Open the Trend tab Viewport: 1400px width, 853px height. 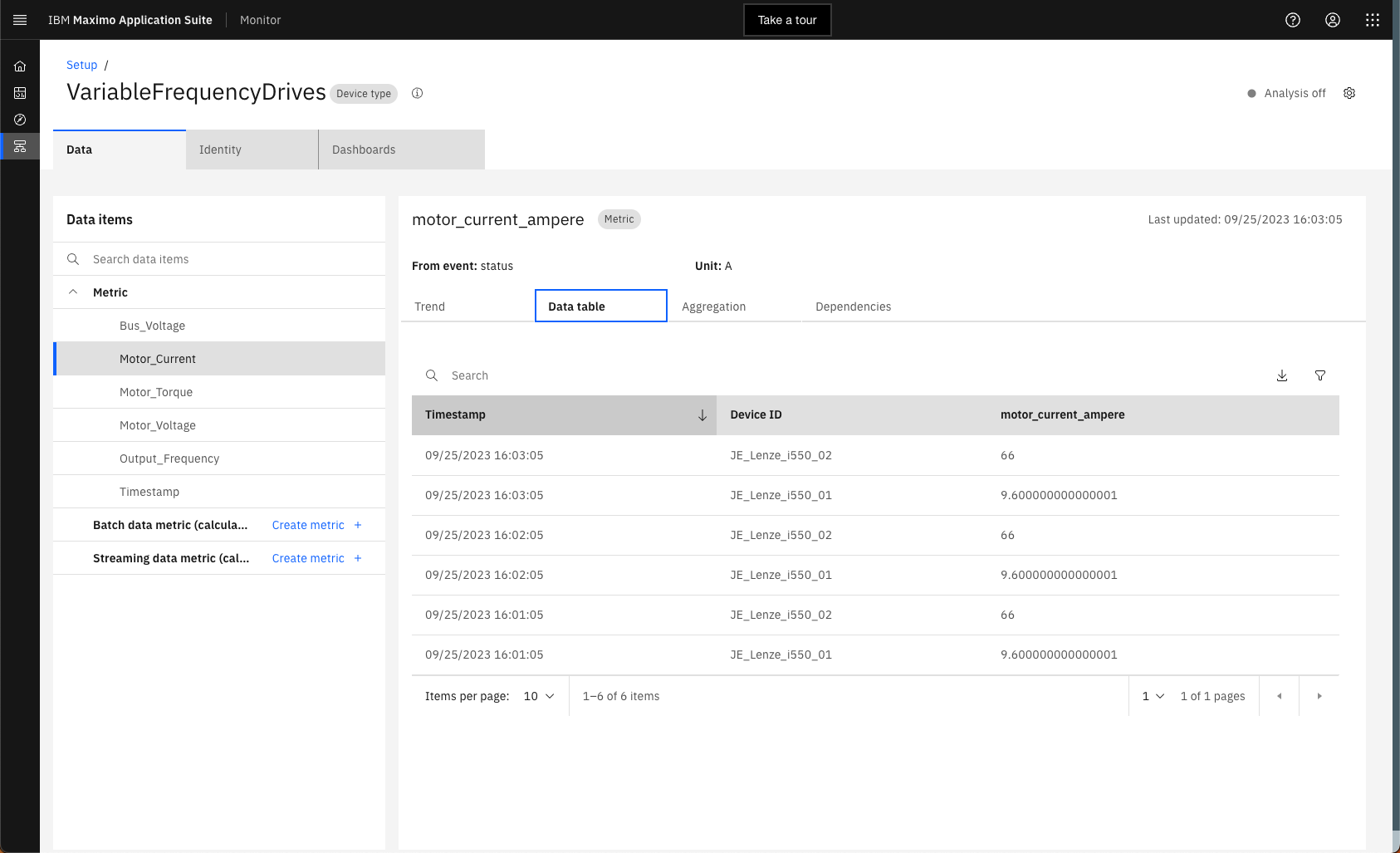click(467, 306)
